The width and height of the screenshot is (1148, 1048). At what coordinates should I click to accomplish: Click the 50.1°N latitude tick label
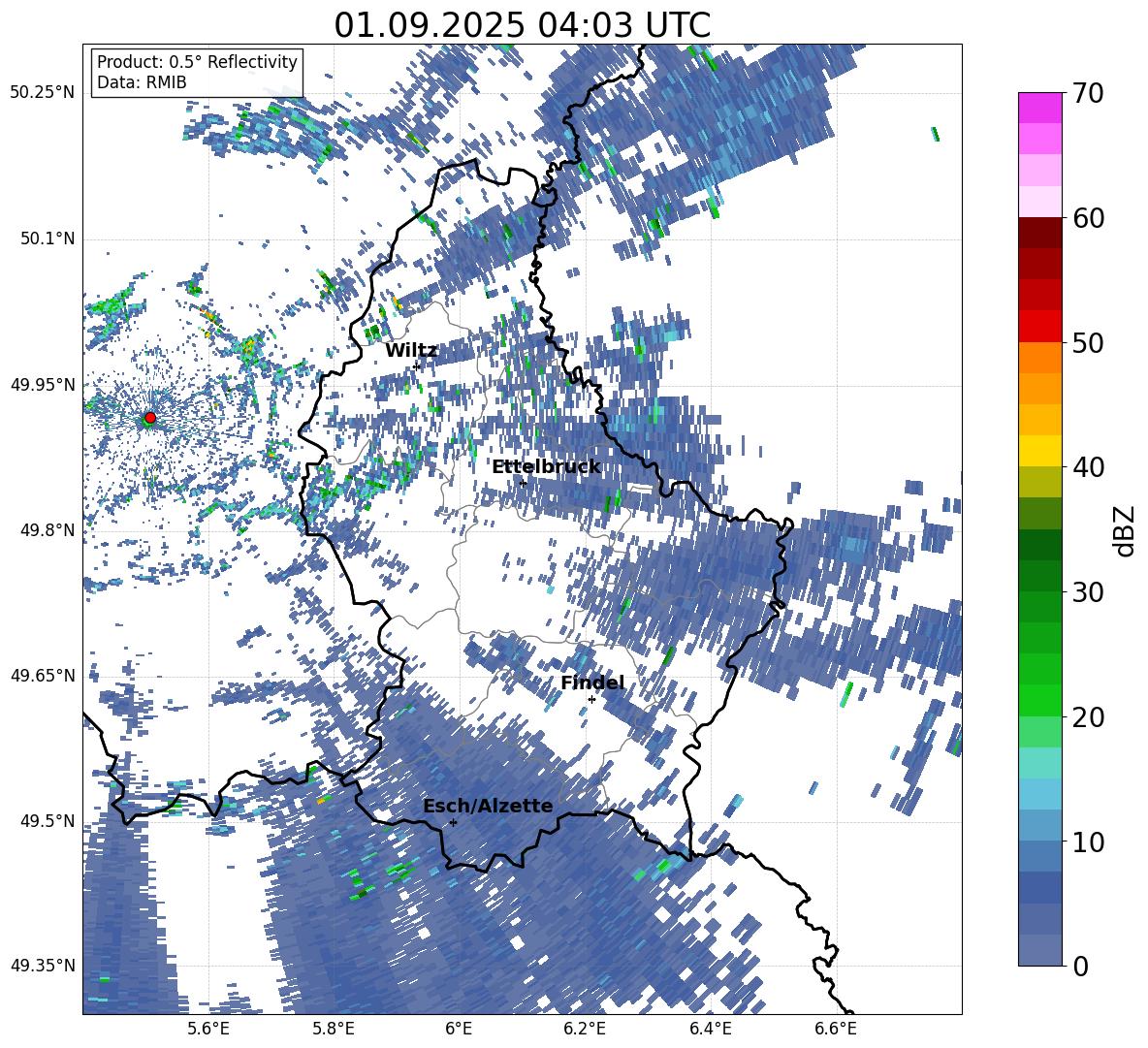pos(47,238)
